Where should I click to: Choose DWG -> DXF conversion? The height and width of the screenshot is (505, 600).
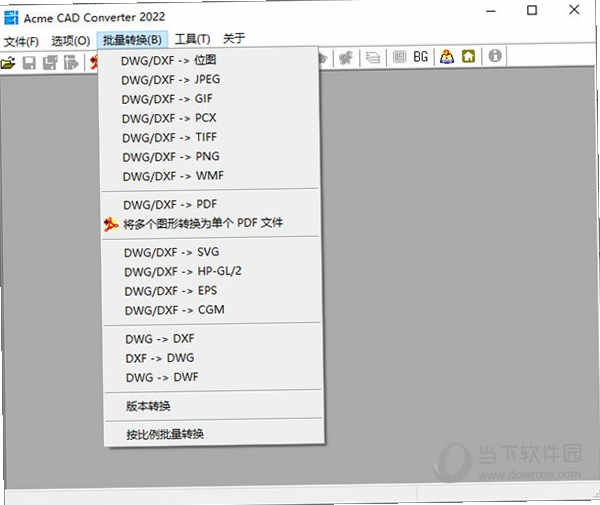(x=212, y=339)
